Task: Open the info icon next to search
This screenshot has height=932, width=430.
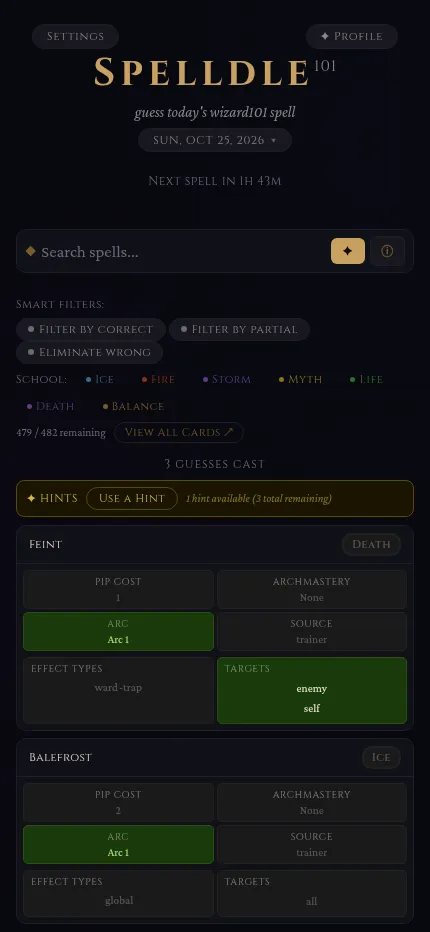Action: 387,251
